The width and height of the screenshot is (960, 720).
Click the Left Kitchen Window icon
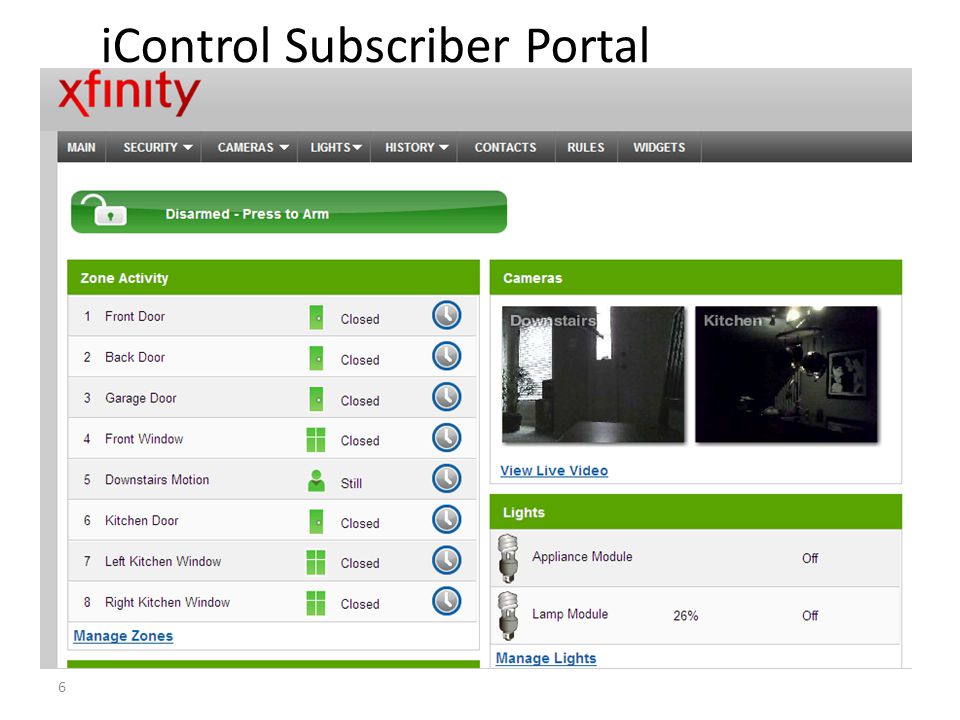point(316,562)
